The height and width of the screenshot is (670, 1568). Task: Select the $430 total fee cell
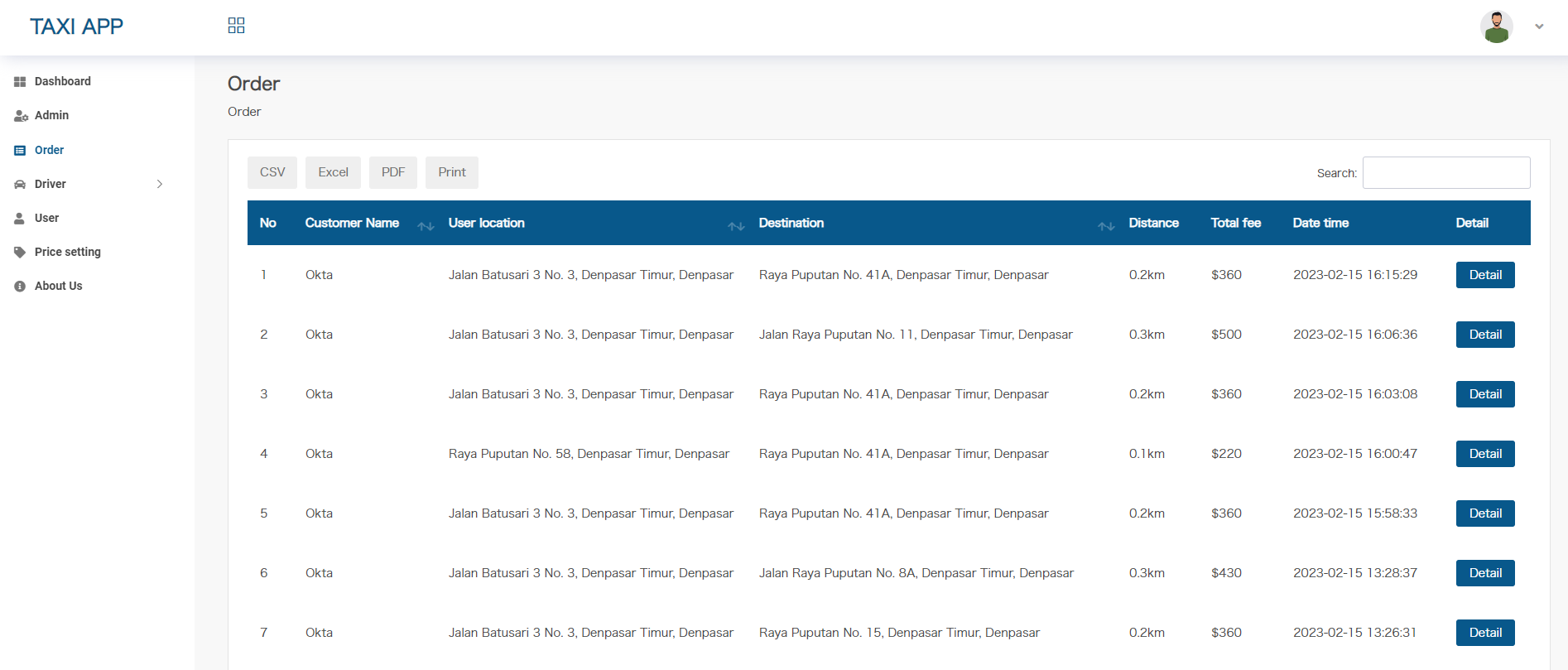point(1226,573)
